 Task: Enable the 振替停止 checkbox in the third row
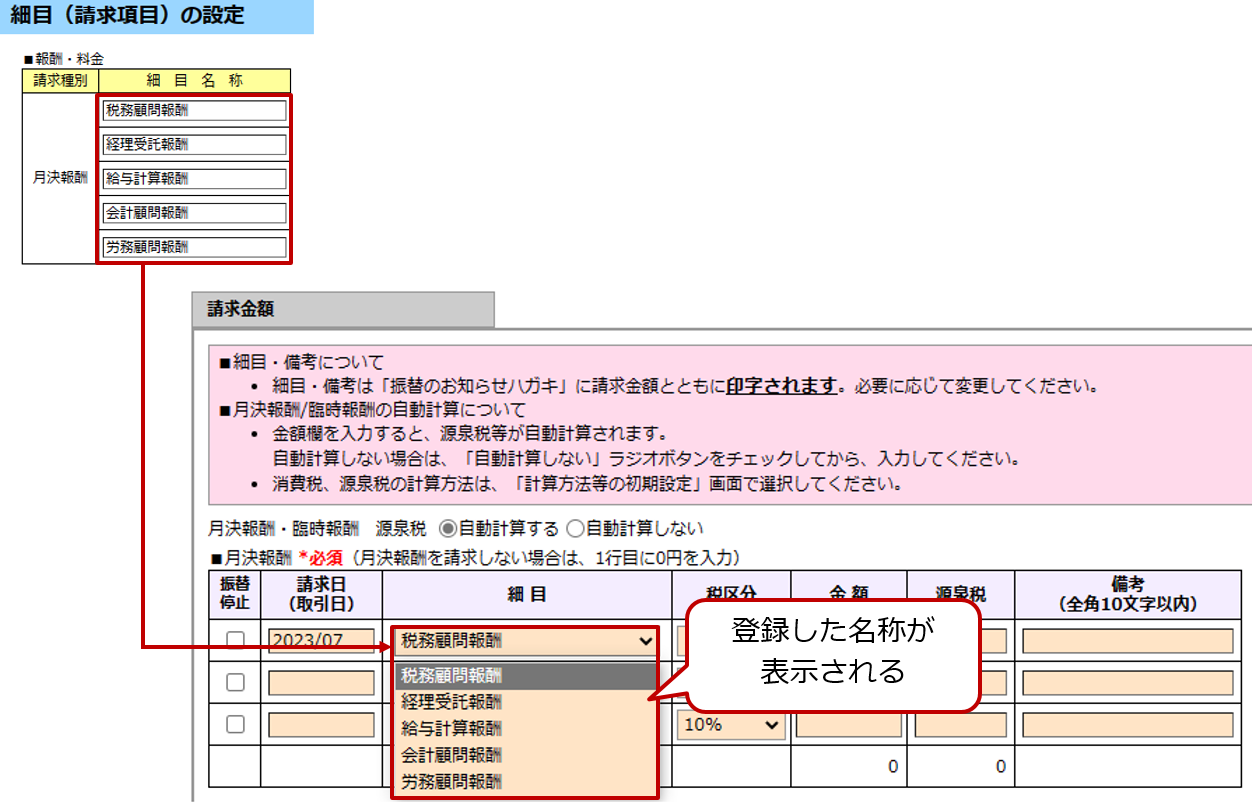pos(235,725)
